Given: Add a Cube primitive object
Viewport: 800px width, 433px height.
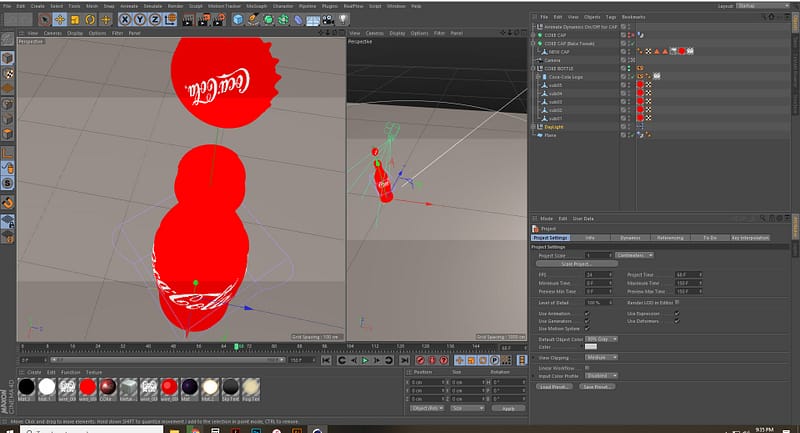Looking at the screenshot, I should click(238, 20).
